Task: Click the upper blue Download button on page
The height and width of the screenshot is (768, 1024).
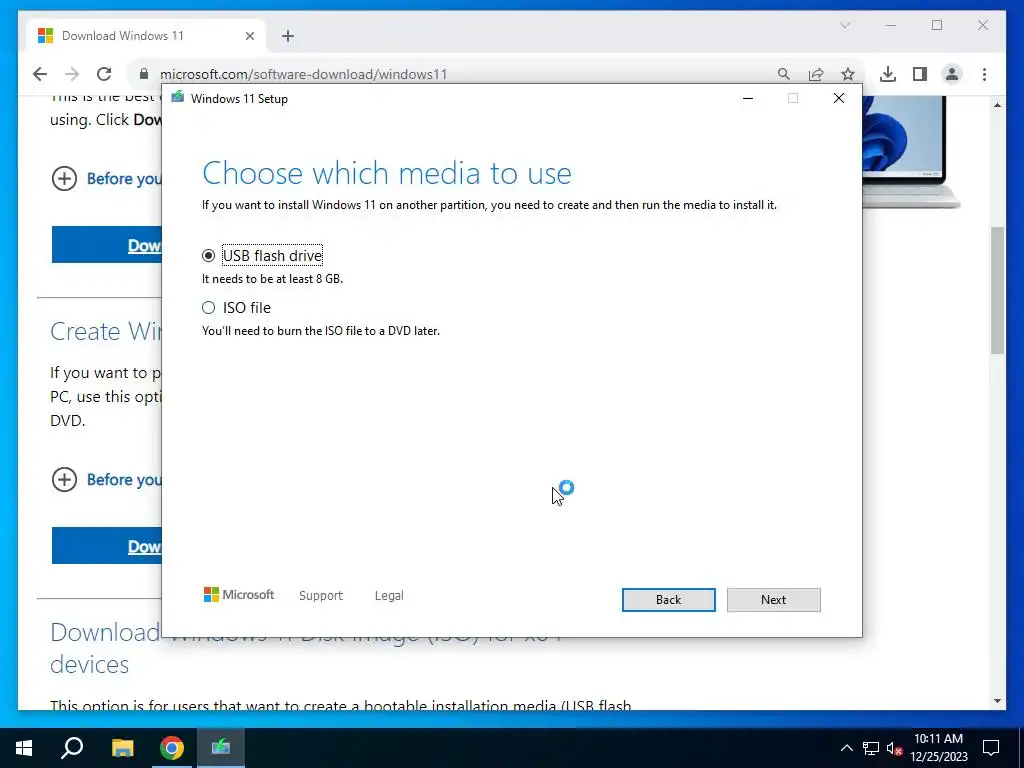Action: [x=106, y=245]
